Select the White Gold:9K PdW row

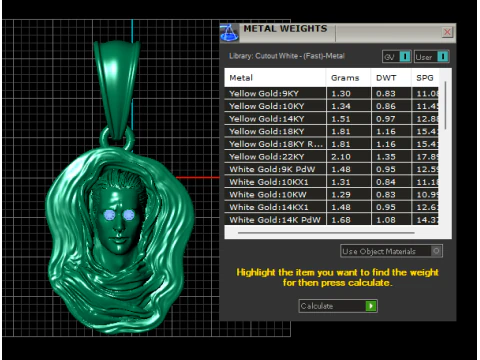pos(332,169)
